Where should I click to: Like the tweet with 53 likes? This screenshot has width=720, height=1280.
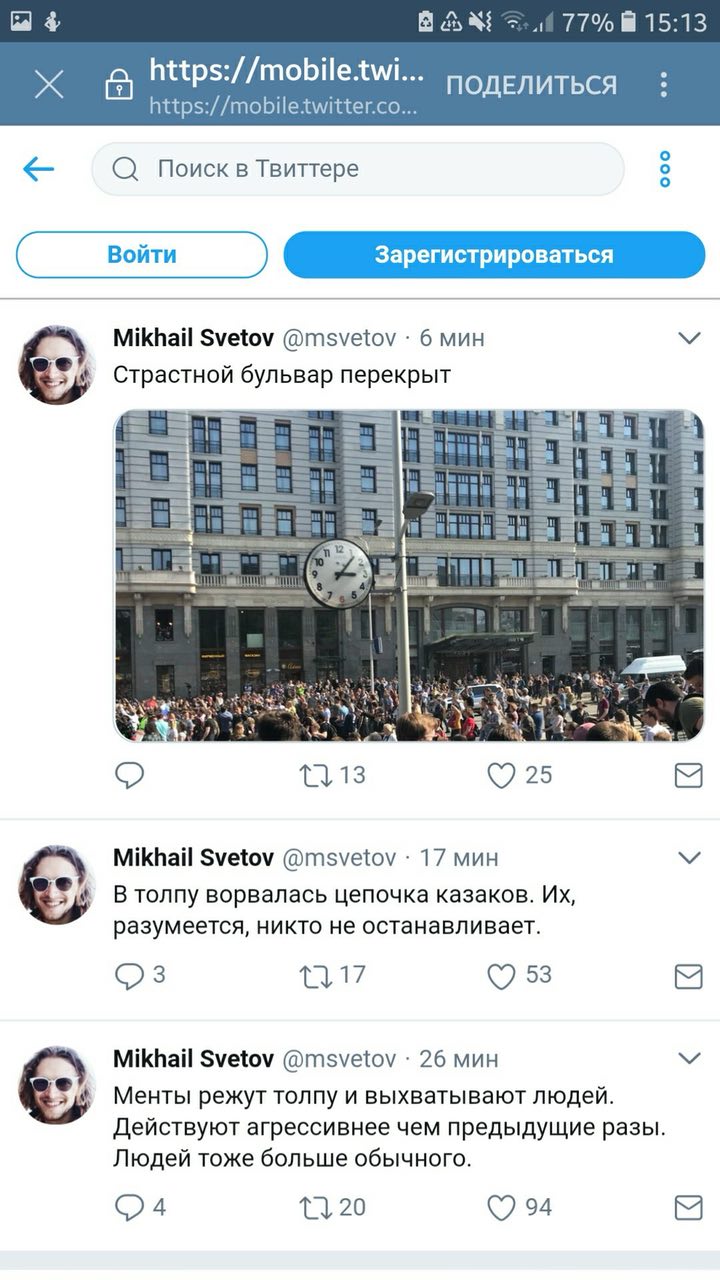(501, 976)
